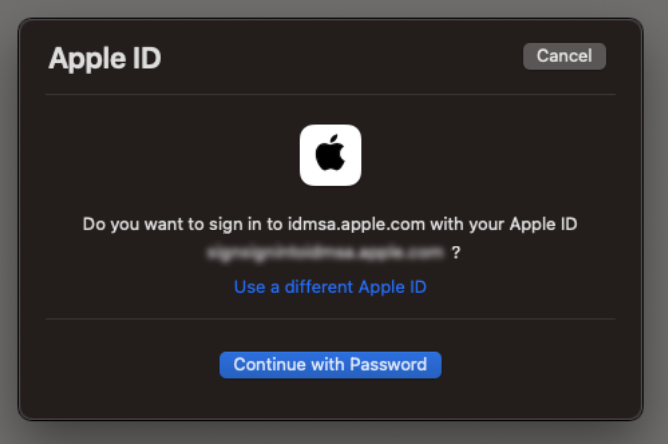Dismiss the sign-in dialog with Cancel
This screenshot has height=444, width=668.
[x=564, y=56]
